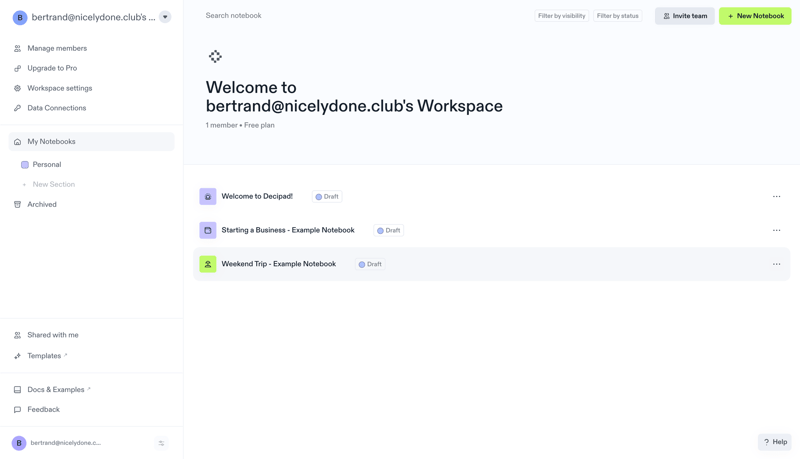
Task: Open Data Connections from the sidebar
Action: [56, 108]
